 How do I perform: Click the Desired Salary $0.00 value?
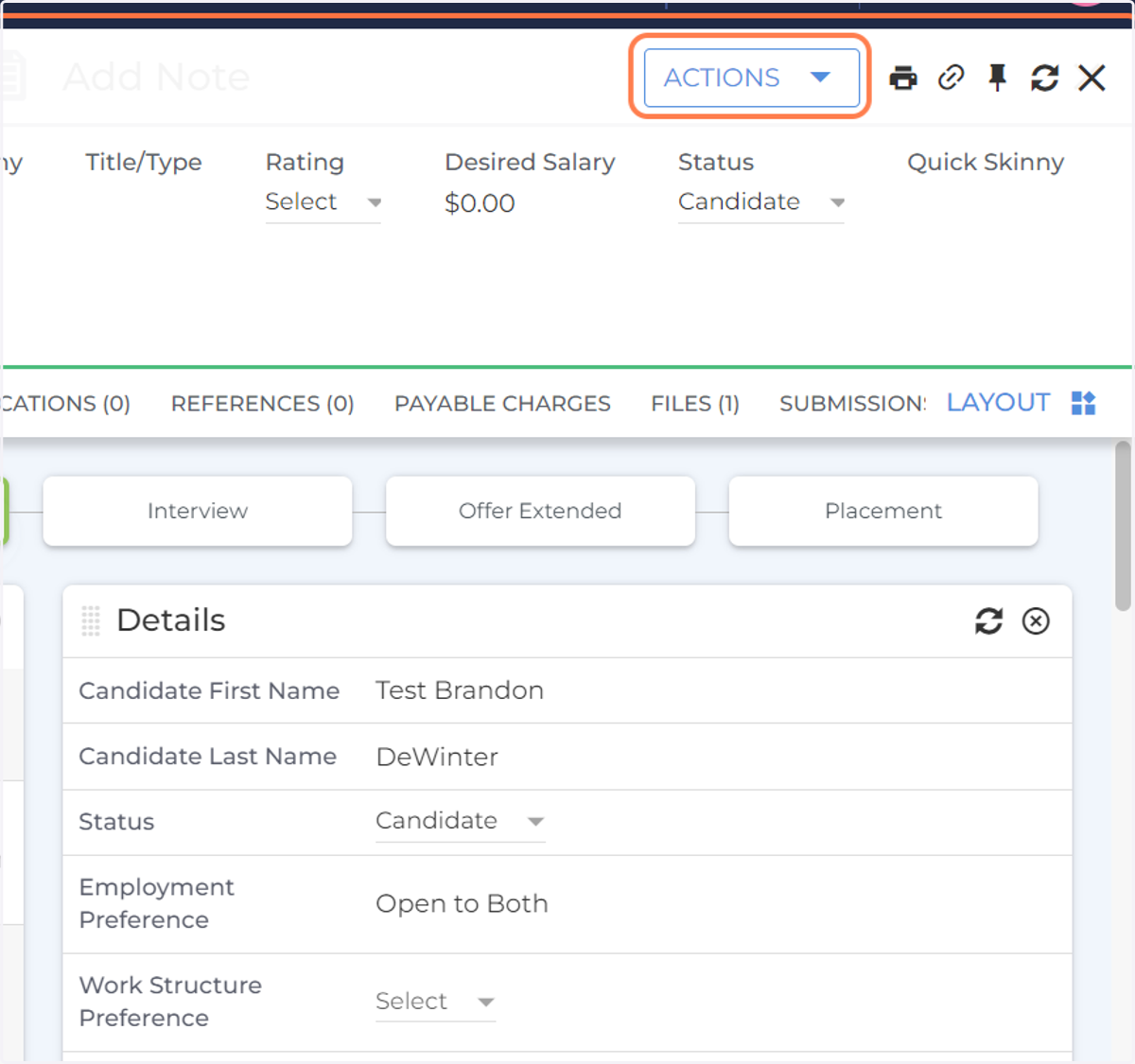coord(480,203)
